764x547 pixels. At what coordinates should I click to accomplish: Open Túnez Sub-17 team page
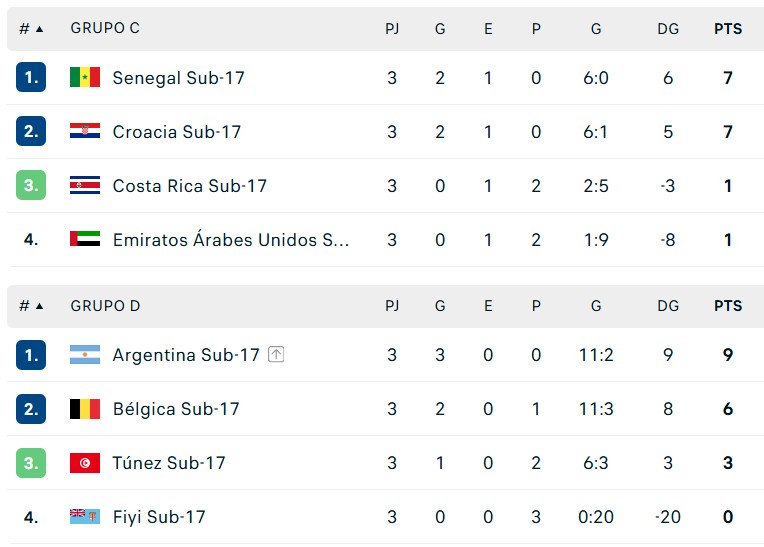(169, 463)
